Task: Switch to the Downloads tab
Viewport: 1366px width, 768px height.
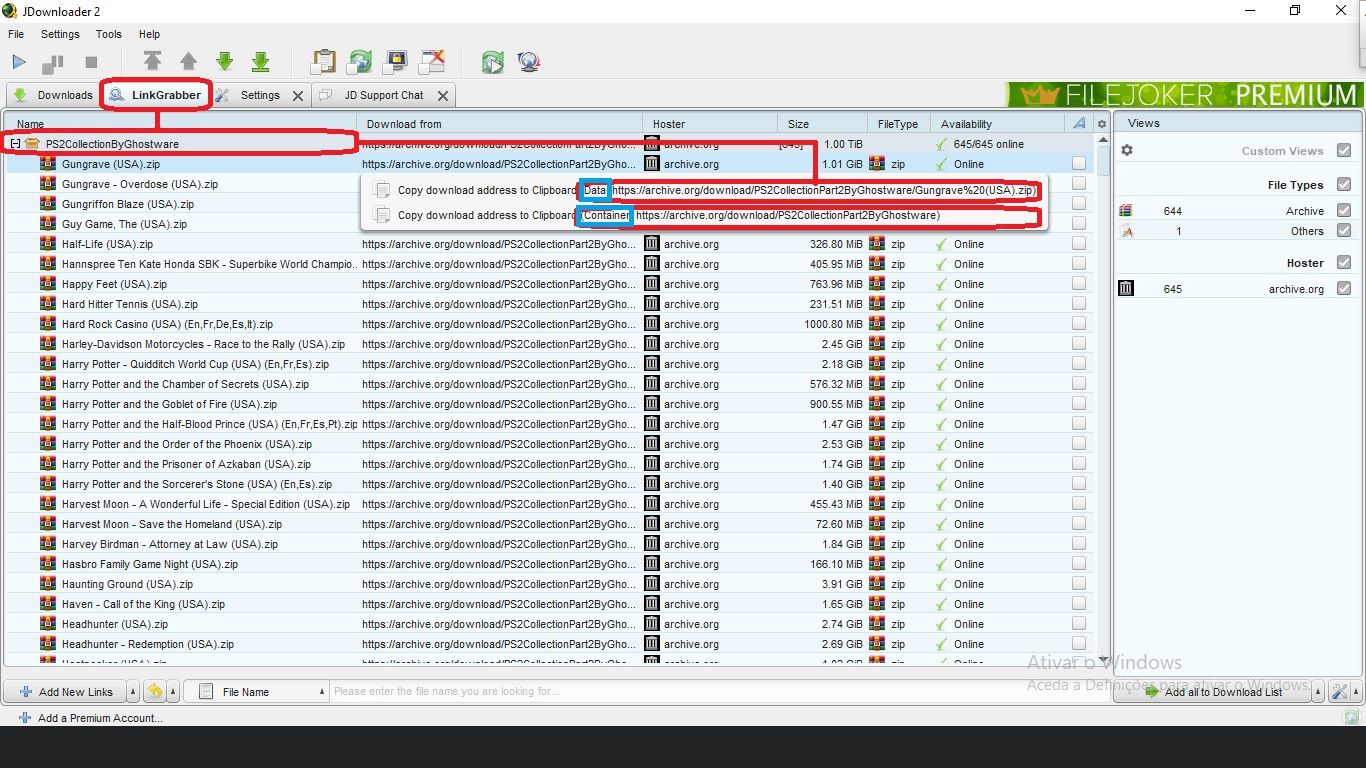Action: pyautogui.click(x=53, y=95)
